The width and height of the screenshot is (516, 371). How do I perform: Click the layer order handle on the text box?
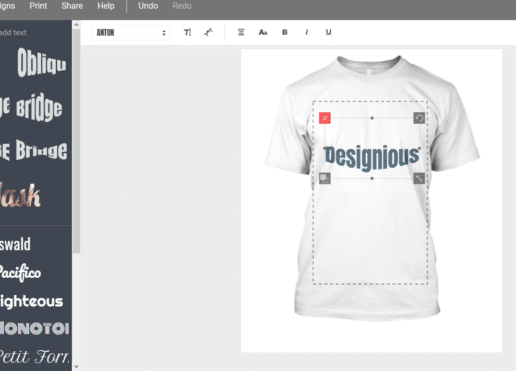coord(325,178)
